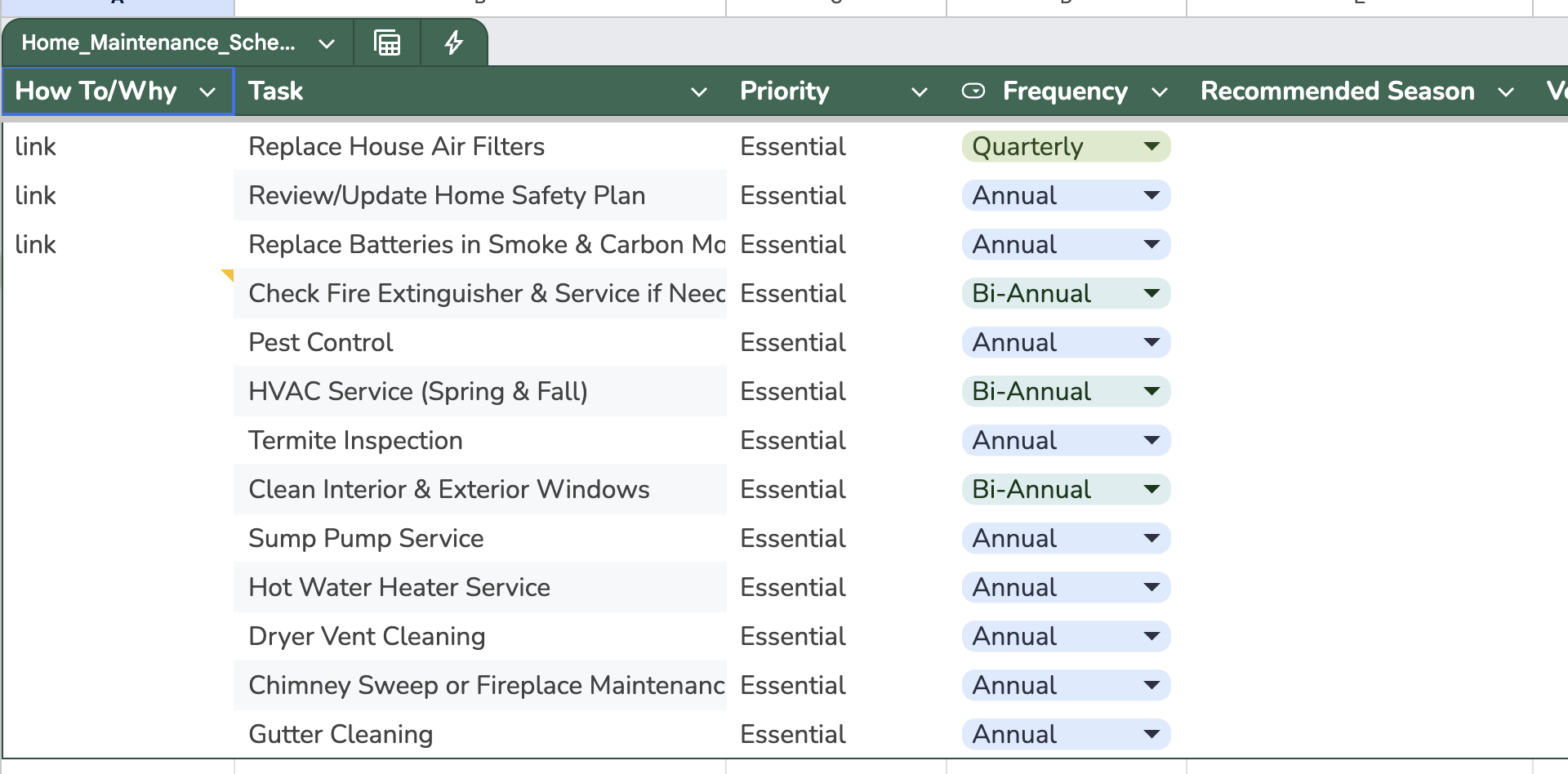Open Bi-Annual dropdown for HVAC Service row

[x=1151, y=392]
